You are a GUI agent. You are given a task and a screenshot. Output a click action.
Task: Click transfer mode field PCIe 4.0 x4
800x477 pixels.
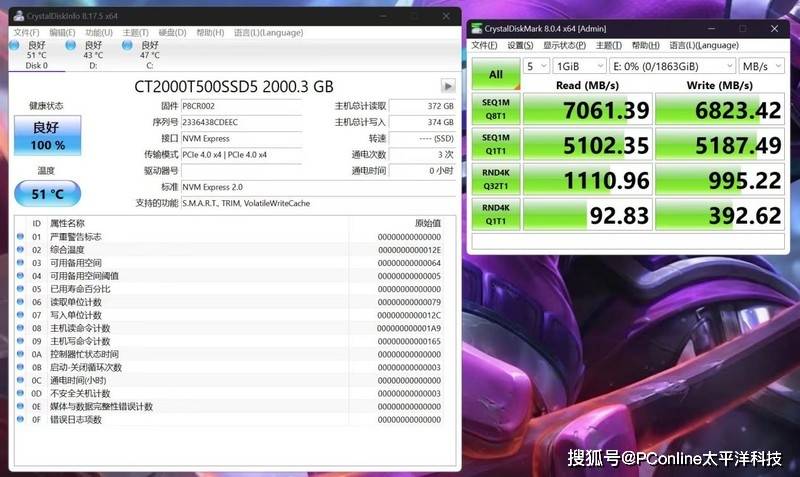click(242, 155)
